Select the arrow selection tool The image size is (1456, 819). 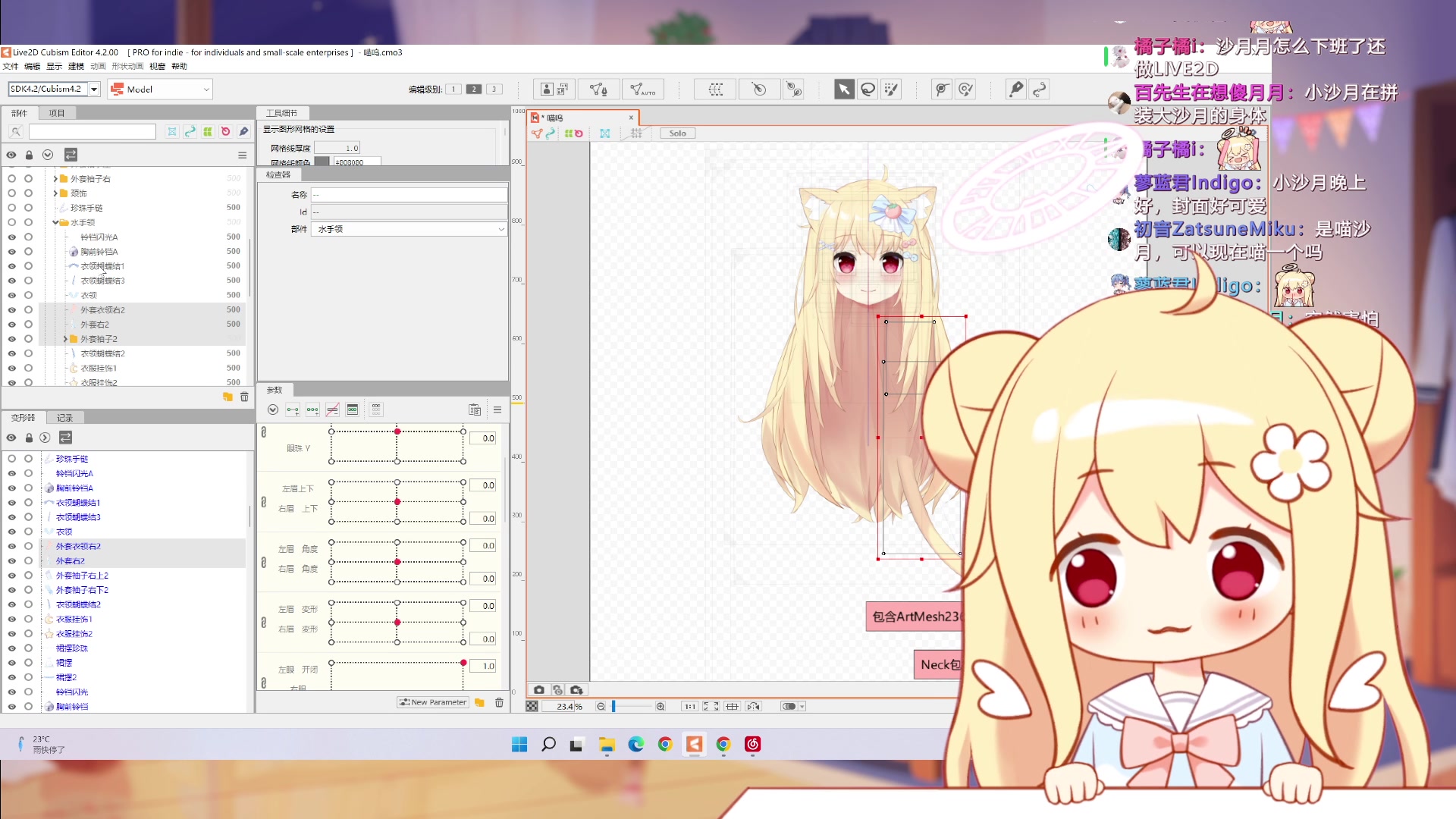click(x=843, y=89)
